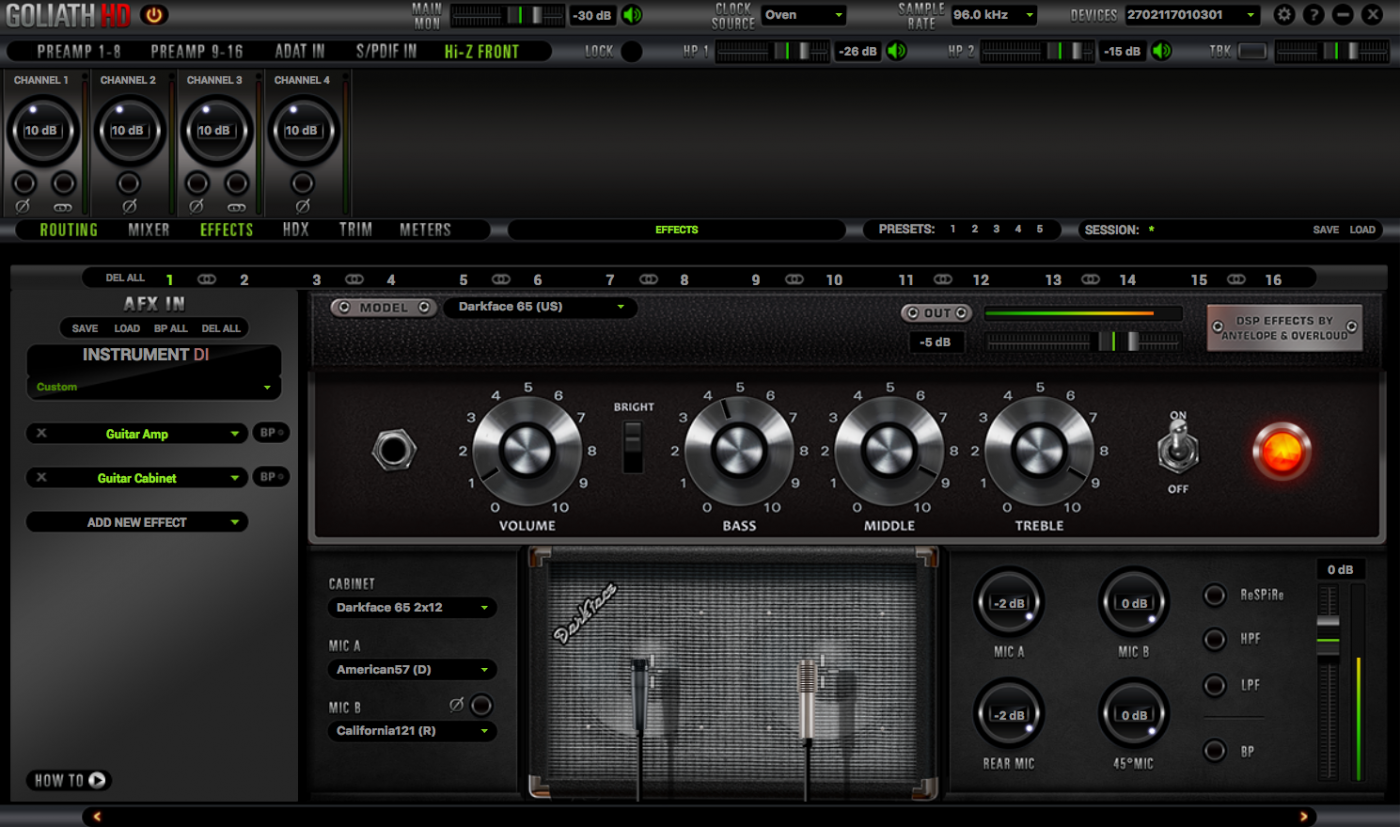The image size is (1400, 827).
Task: Open help with the question mark icon
Action: click(1314, 15)
